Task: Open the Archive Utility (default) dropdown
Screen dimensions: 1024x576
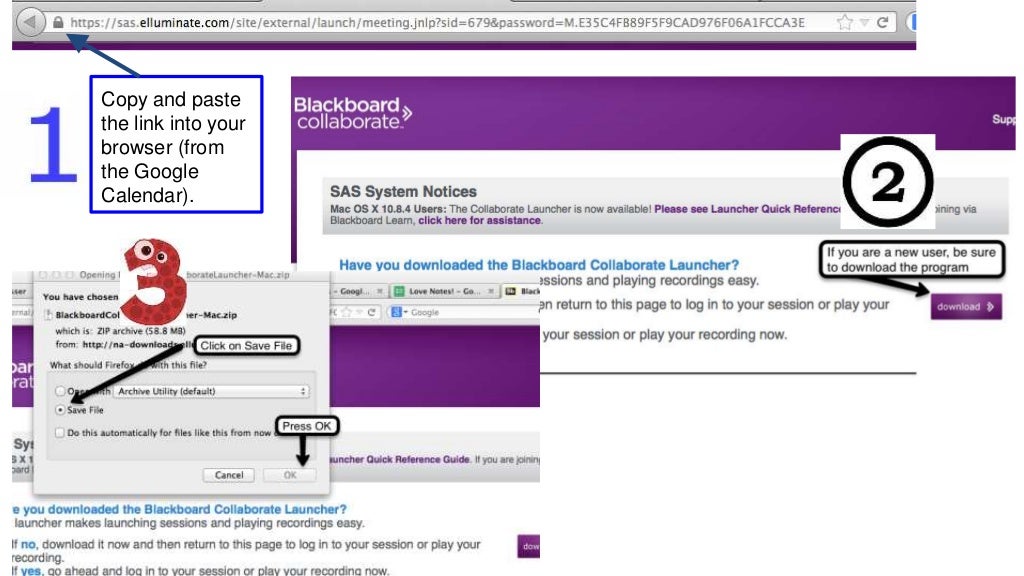Action: click(x=212, y=391)
